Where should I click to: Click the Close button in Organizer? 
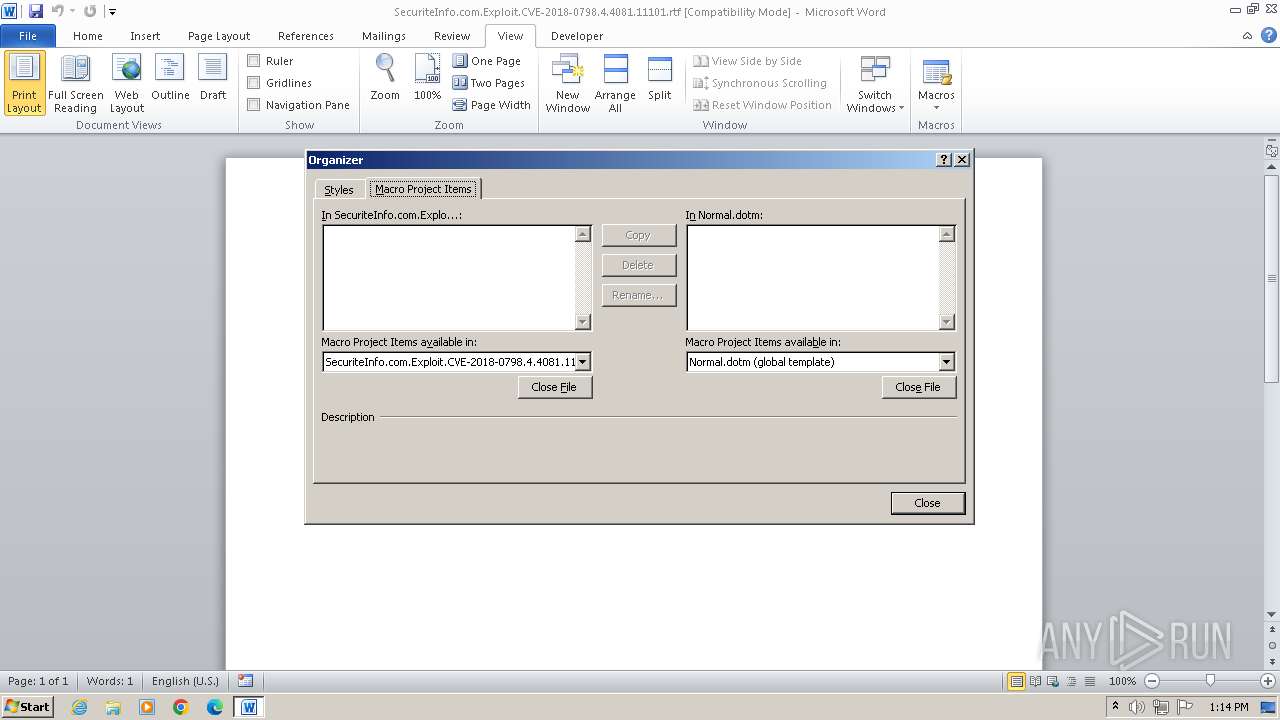(x=928, y=503)
